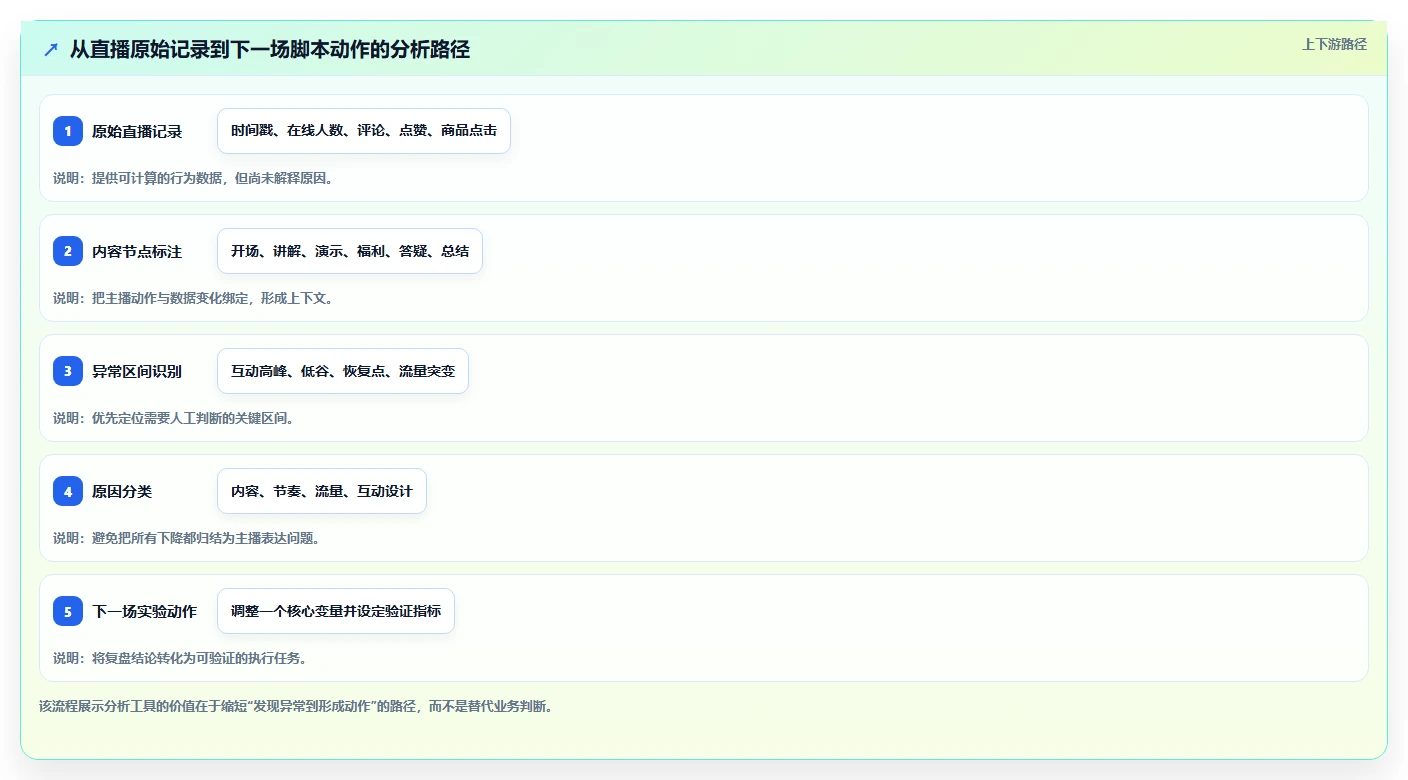Screen dimensions: 1408x780
Task: Select the 原因分类 step title
Action: (x=122, y=491)
